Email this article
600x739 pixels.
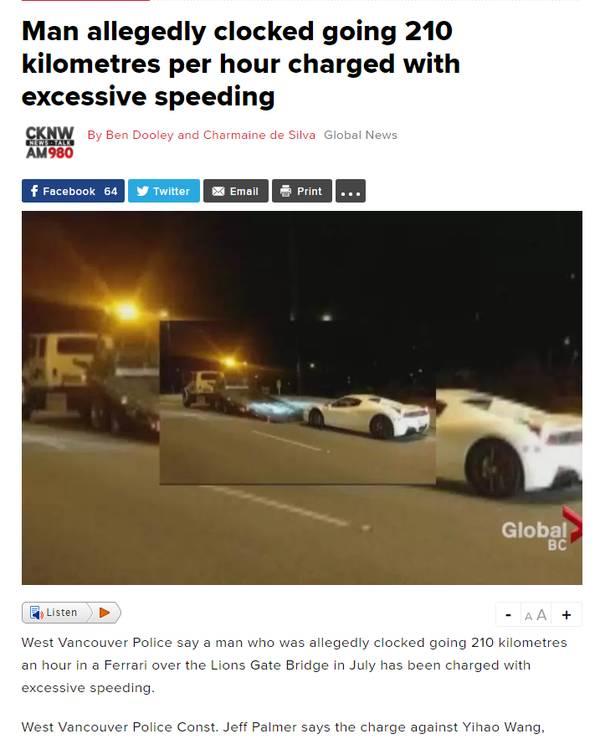[x=236, y=191]
